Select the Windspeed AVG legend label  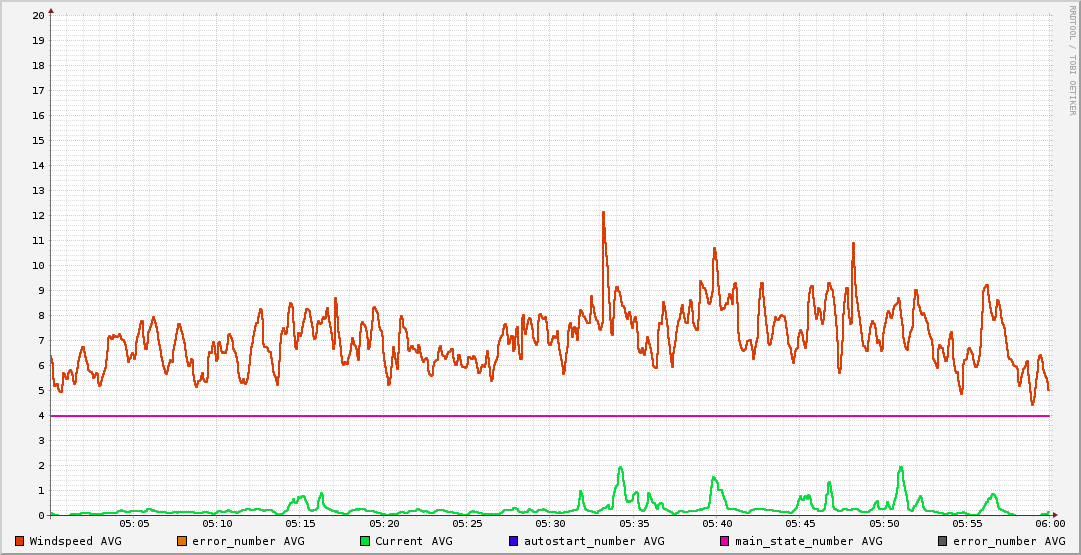tap(75, 541)
